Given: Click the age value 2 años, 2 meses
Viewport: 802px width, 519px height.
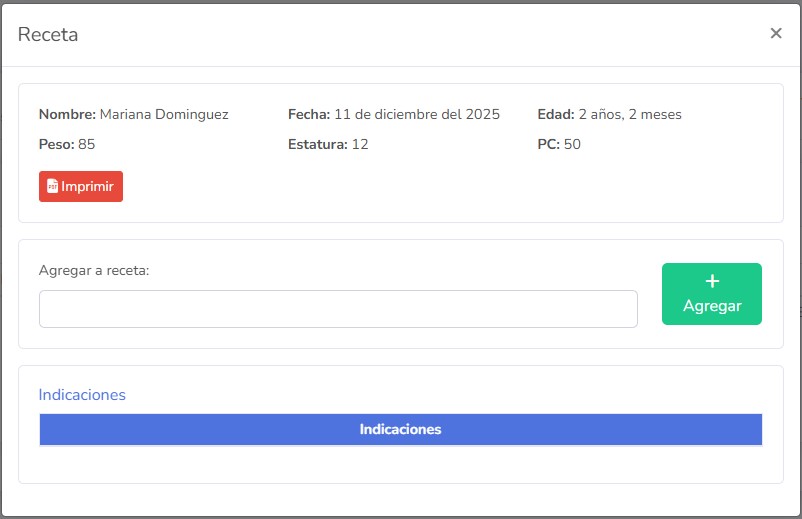Looking at the screenshot, I should [630, 115].
